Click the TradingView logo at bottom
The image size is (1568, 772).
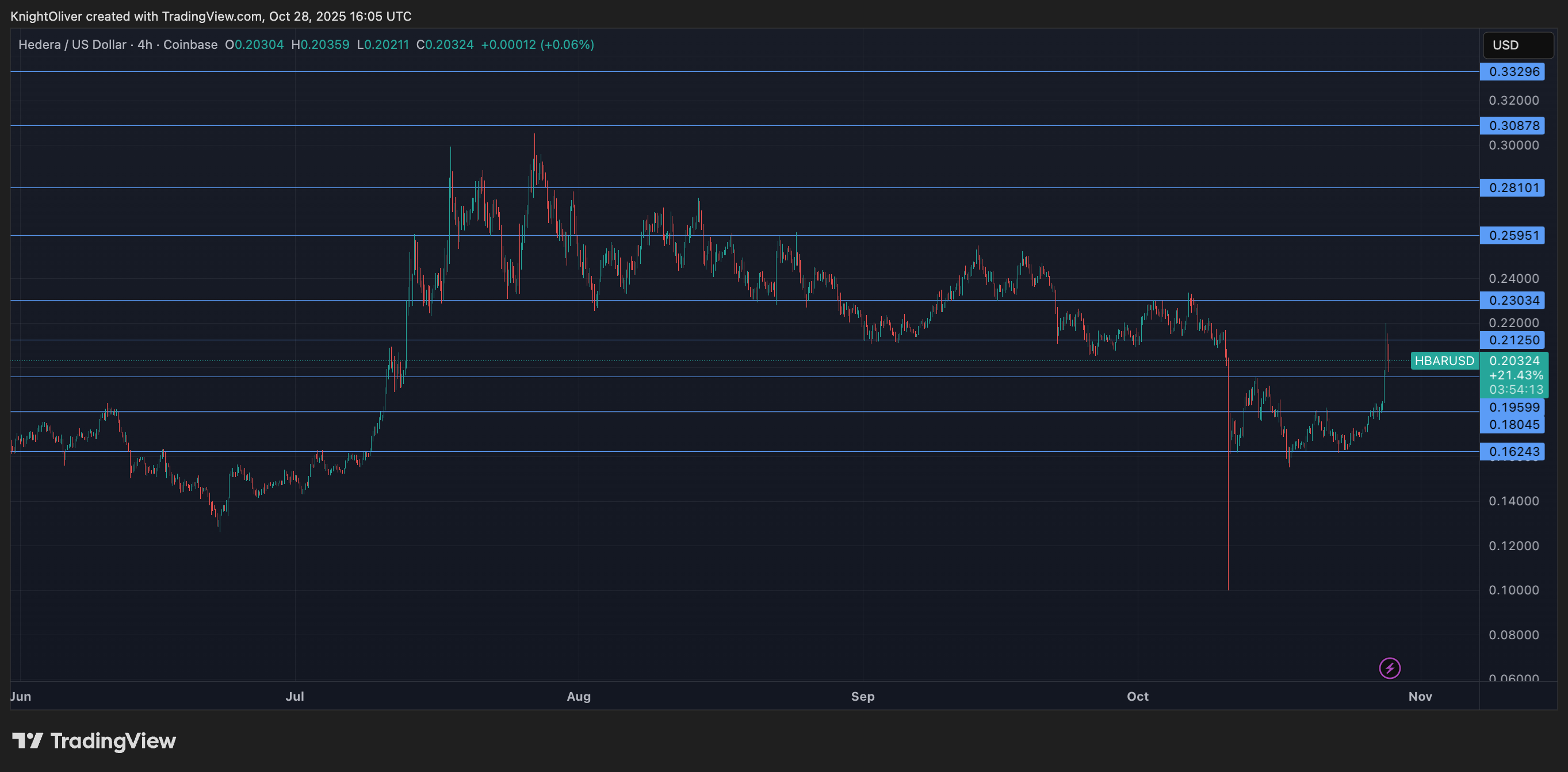coord(94,740)
